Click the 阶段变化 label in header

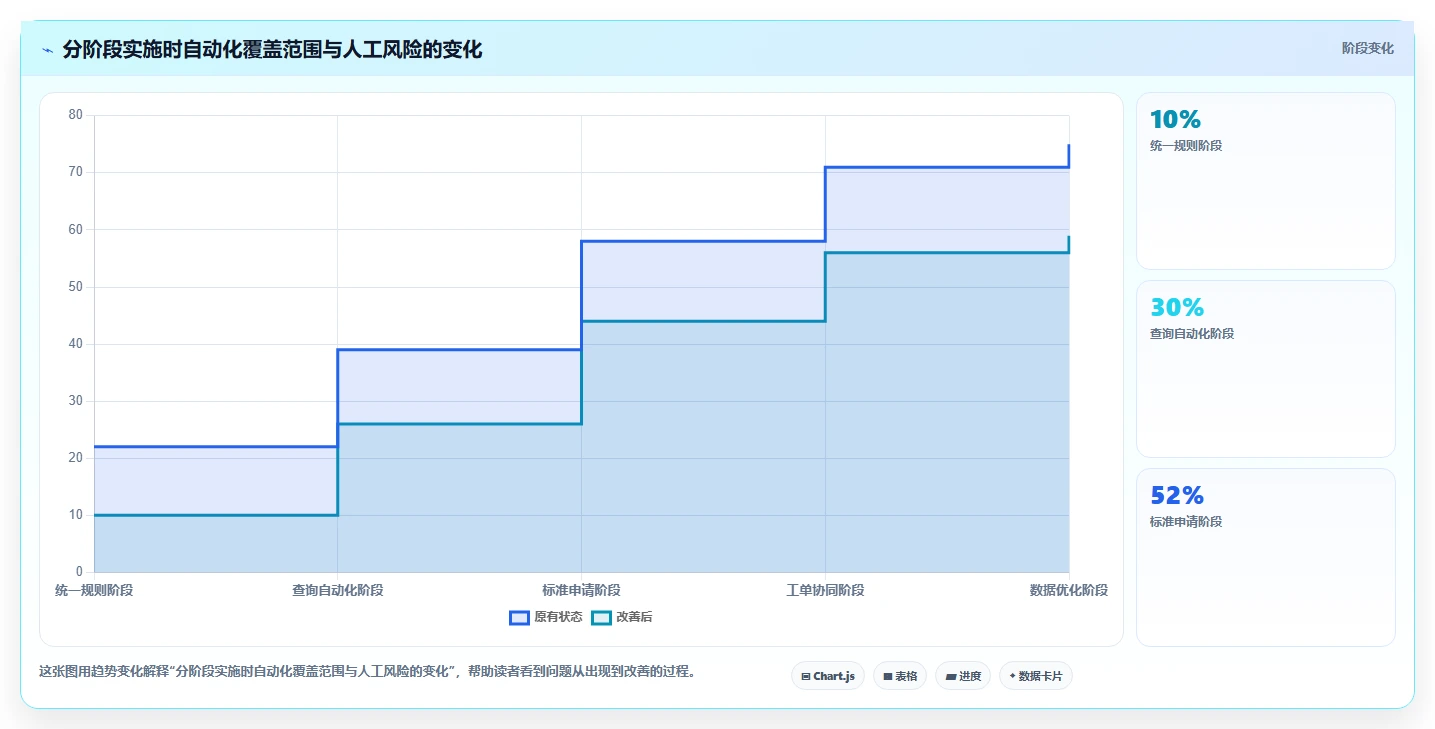1367,48
